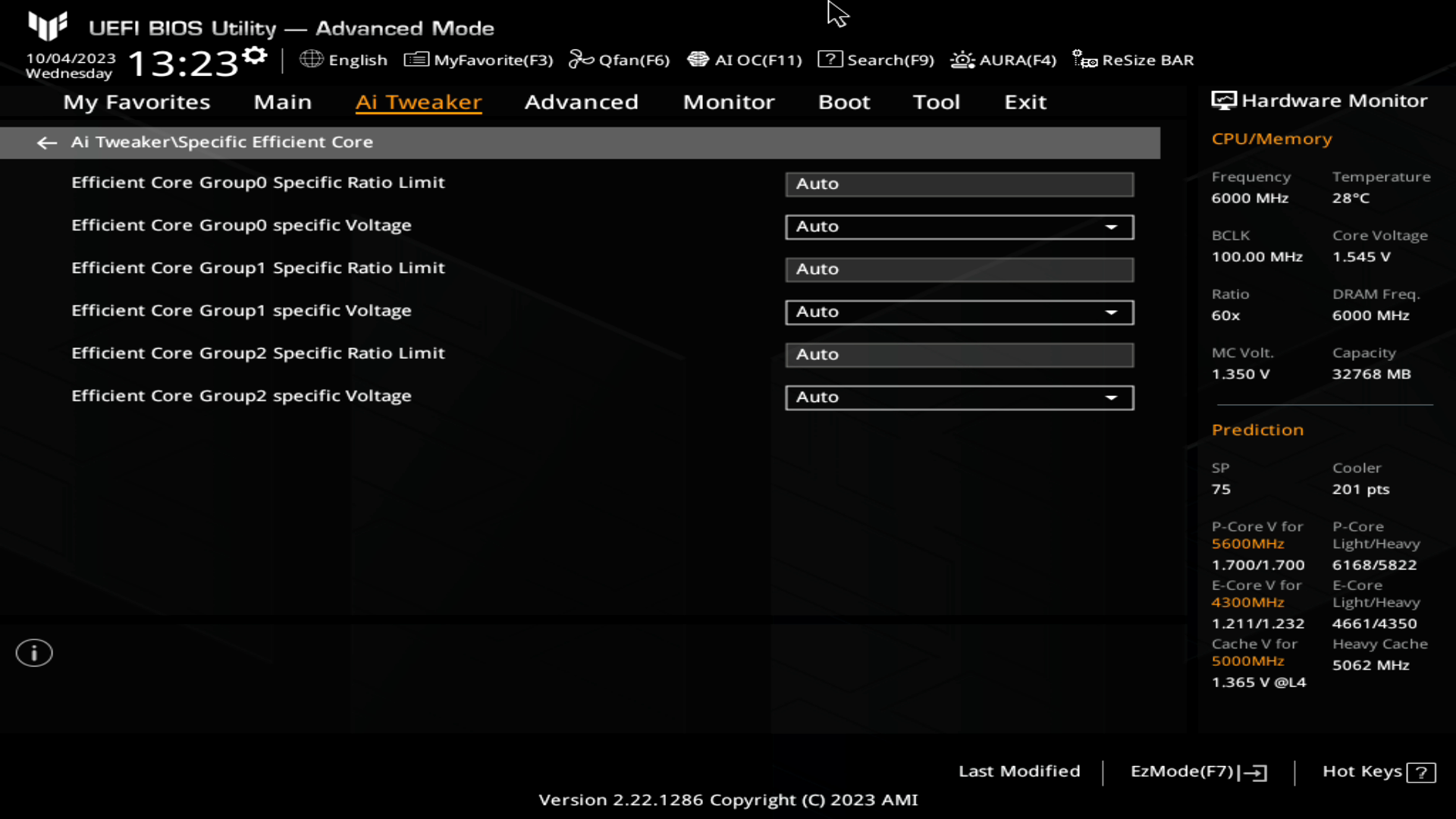
Task: Expand Efficient Core Group0 specific Voltage dropdown
Action: click(x=1113, y=226)
